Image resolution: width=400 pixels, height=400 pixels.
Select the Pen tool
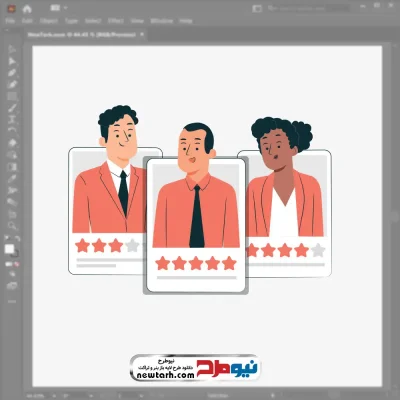[x=12, y=73]
